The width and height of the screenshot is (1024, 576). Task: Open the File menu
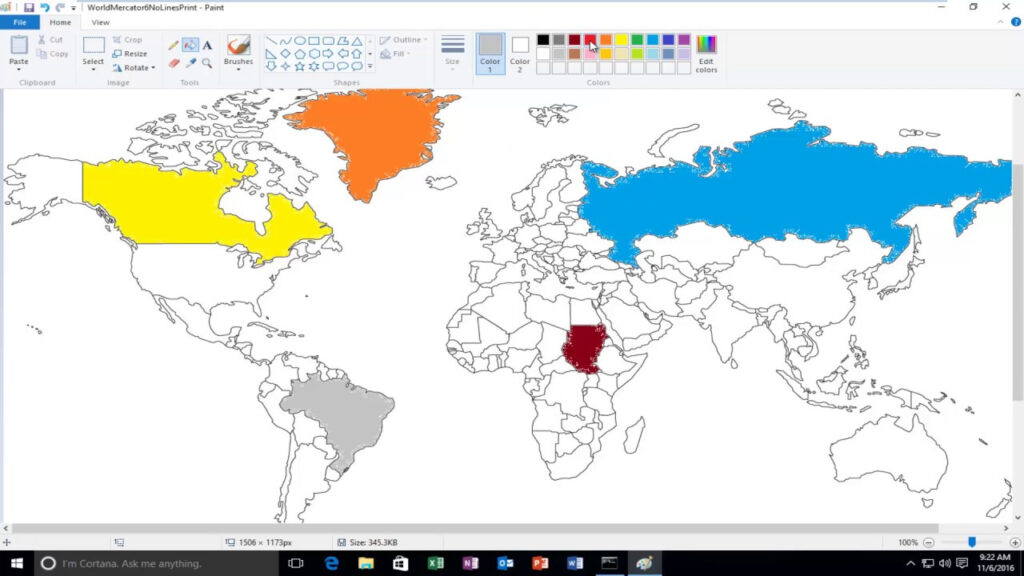pos(19,22)
